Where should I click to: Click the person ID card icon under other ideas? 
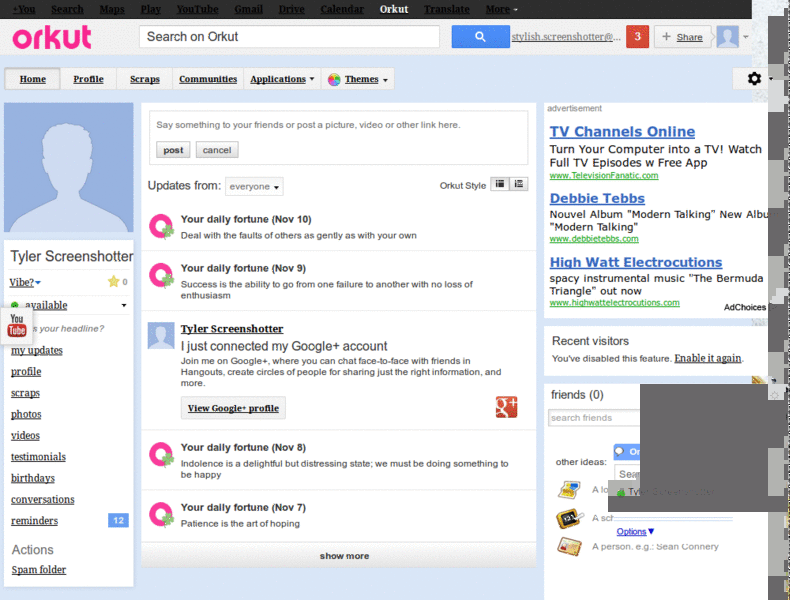coord(569,546)
